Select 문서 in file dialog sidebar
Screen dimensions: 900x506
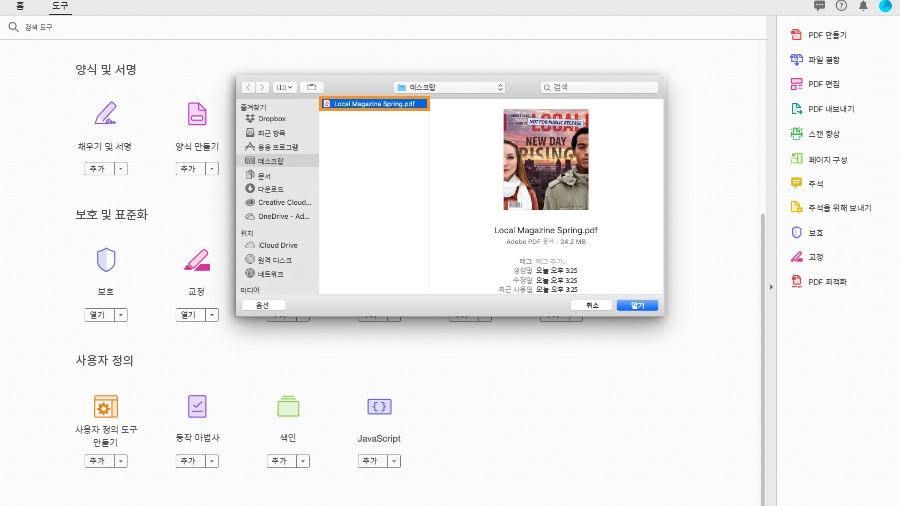point(278,175)
